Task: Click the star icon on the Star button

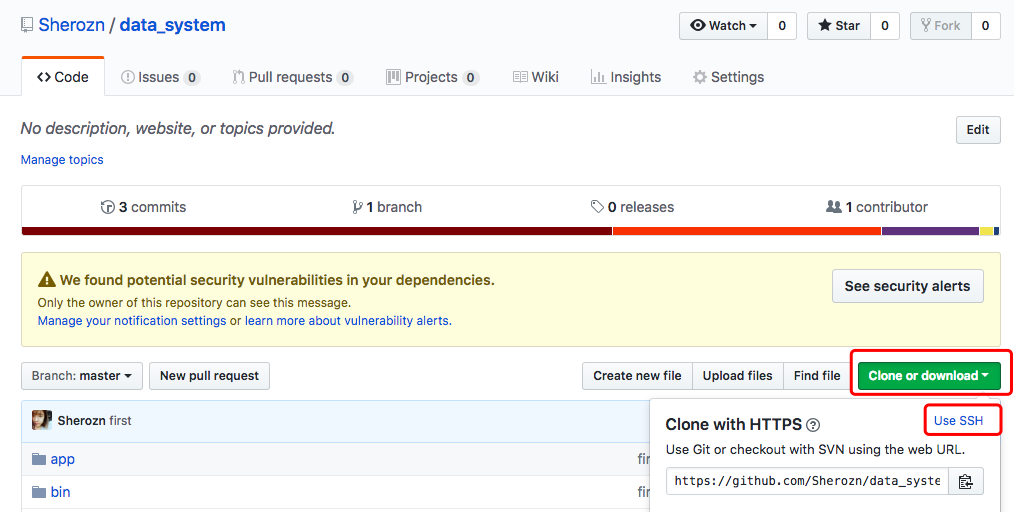Action: 825,25
